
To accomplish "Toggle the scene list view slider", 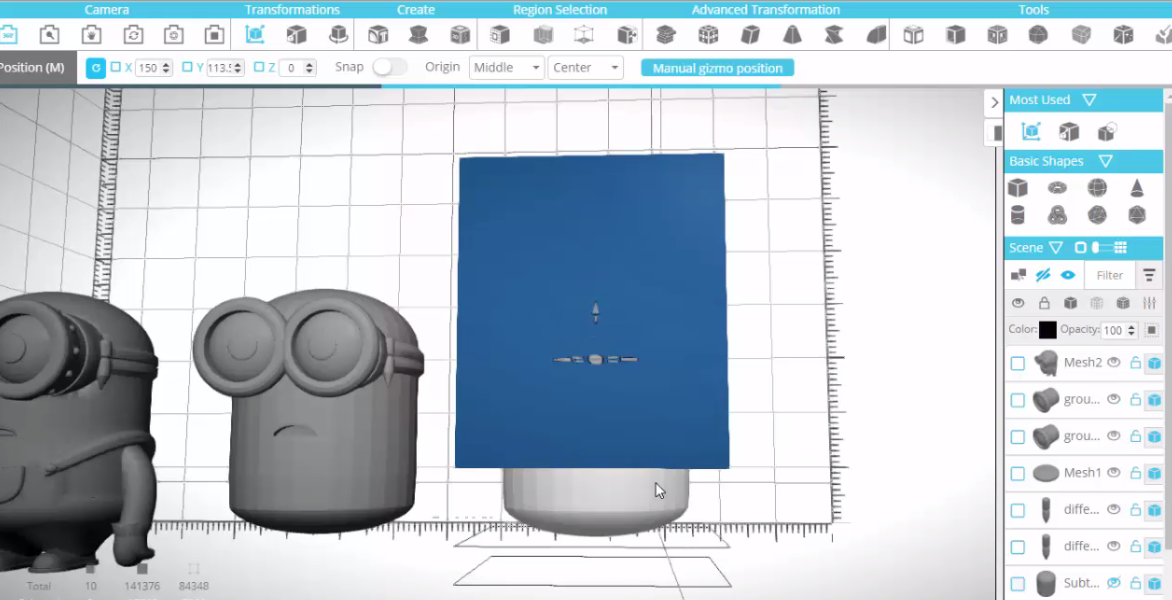I will [1102, 247].
